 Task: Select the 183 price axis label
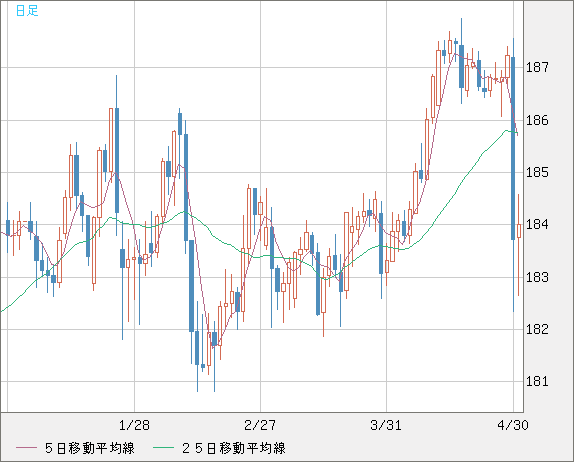pyautogui.click(x=537, y=277)
